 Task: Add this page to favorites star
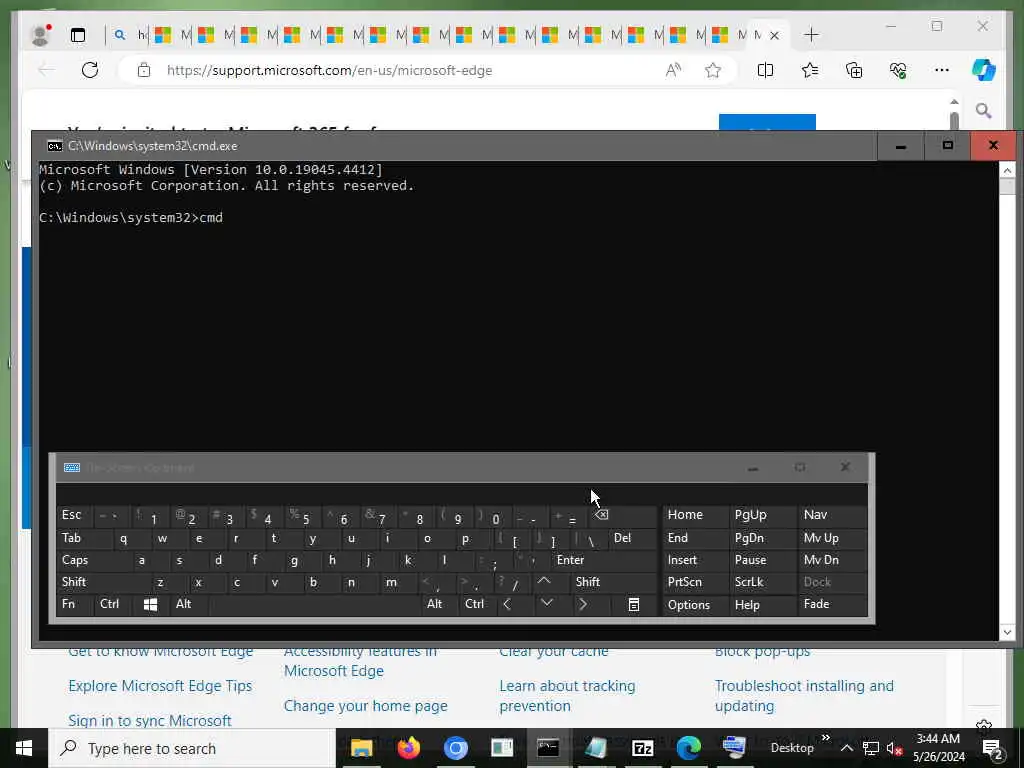(x=712, y=70)
